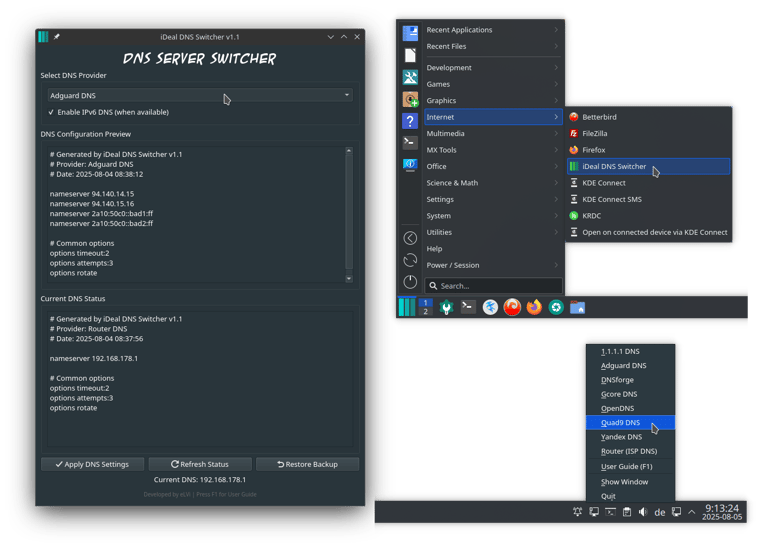Click the preview scrollbar down arrow
The image size is (768, 548).
click(x=349, y=279)
